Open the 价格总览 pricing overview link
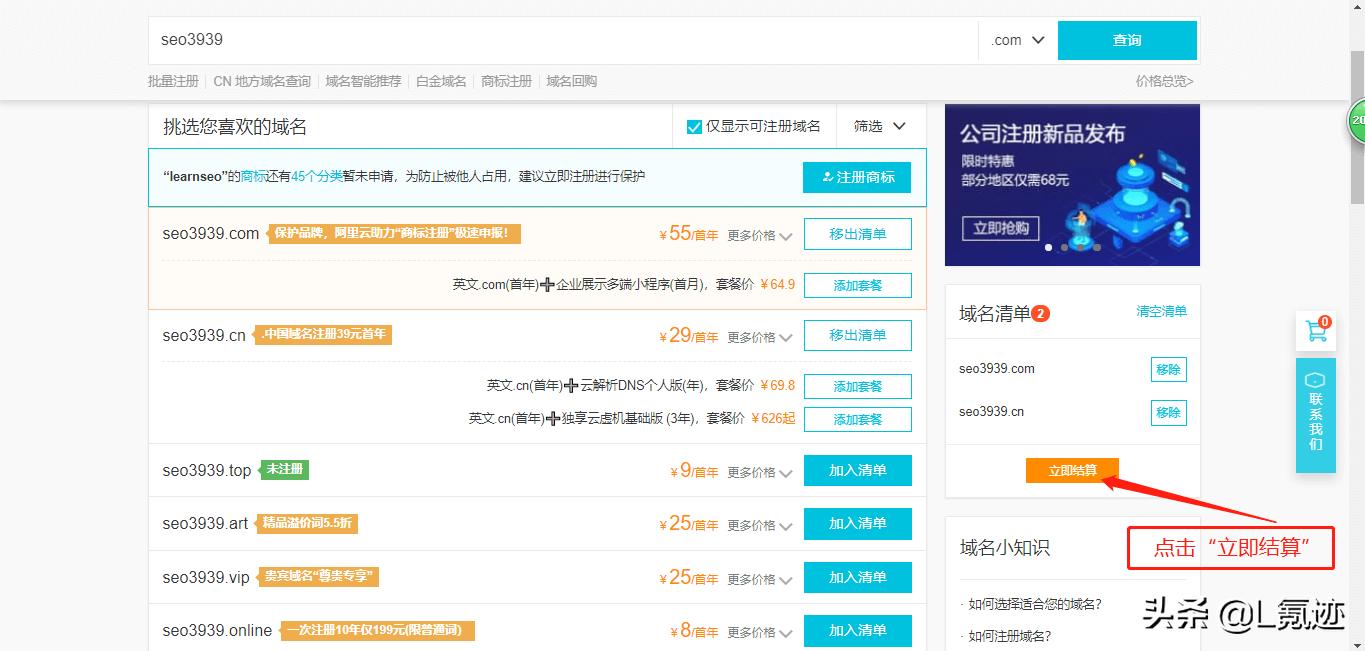 click(1163, 81)
